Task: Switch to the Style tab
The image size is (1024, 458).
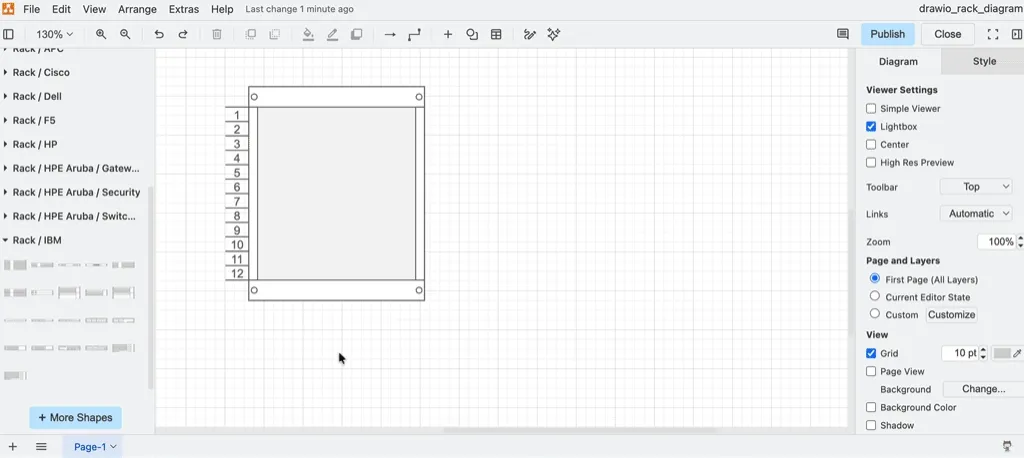Action: (x=984, y=61)
